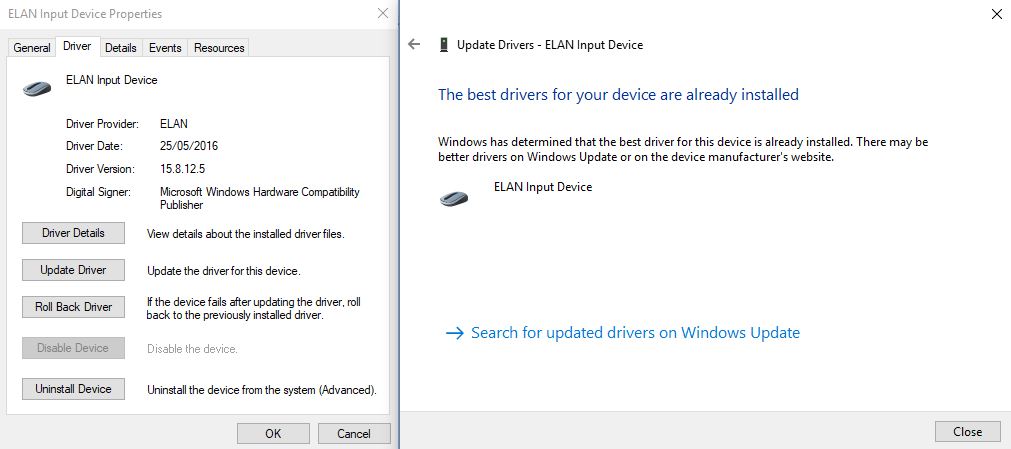Image resolution: width=1011 pixels, height=449 pixels.
Task: Click 'ELAN Input Device' name in Properties dialog
Action: tap(112, 80)
